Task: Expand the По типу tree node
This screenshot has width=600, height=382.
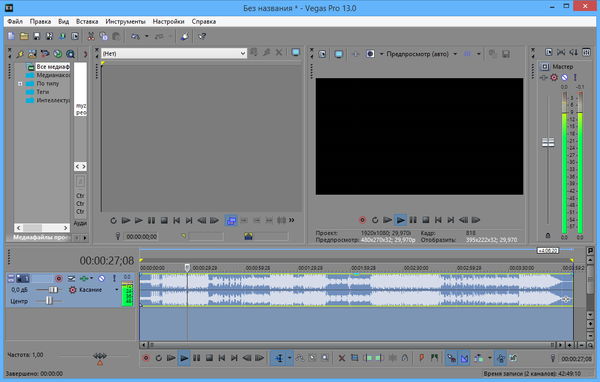Action: tap(20, 83)
